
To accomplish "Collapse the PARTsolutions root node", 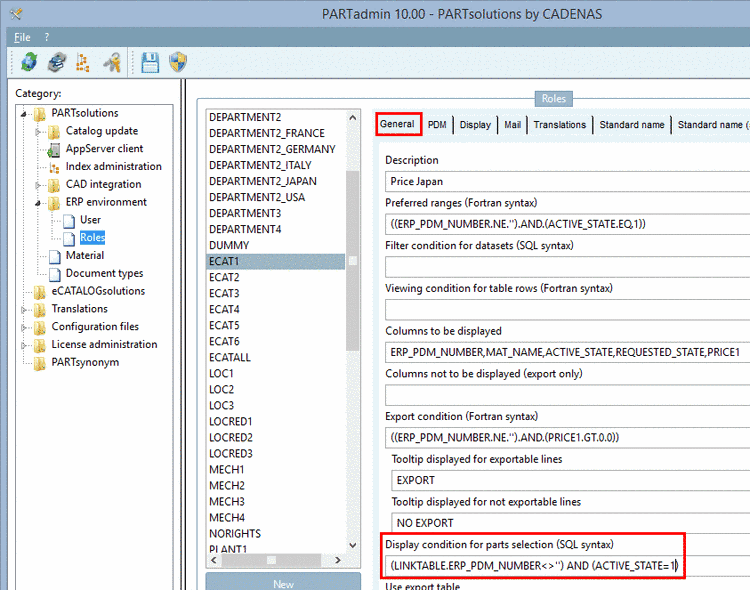I will pyautogui.click(x=23, y=114).
